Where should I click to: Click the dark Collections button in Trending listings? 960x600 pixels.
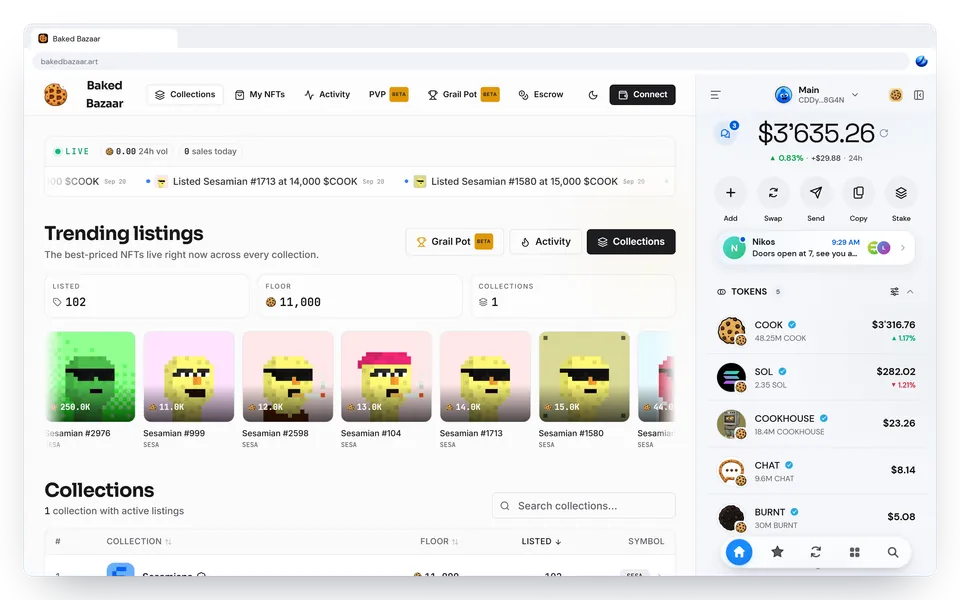(x=631, y=242)
